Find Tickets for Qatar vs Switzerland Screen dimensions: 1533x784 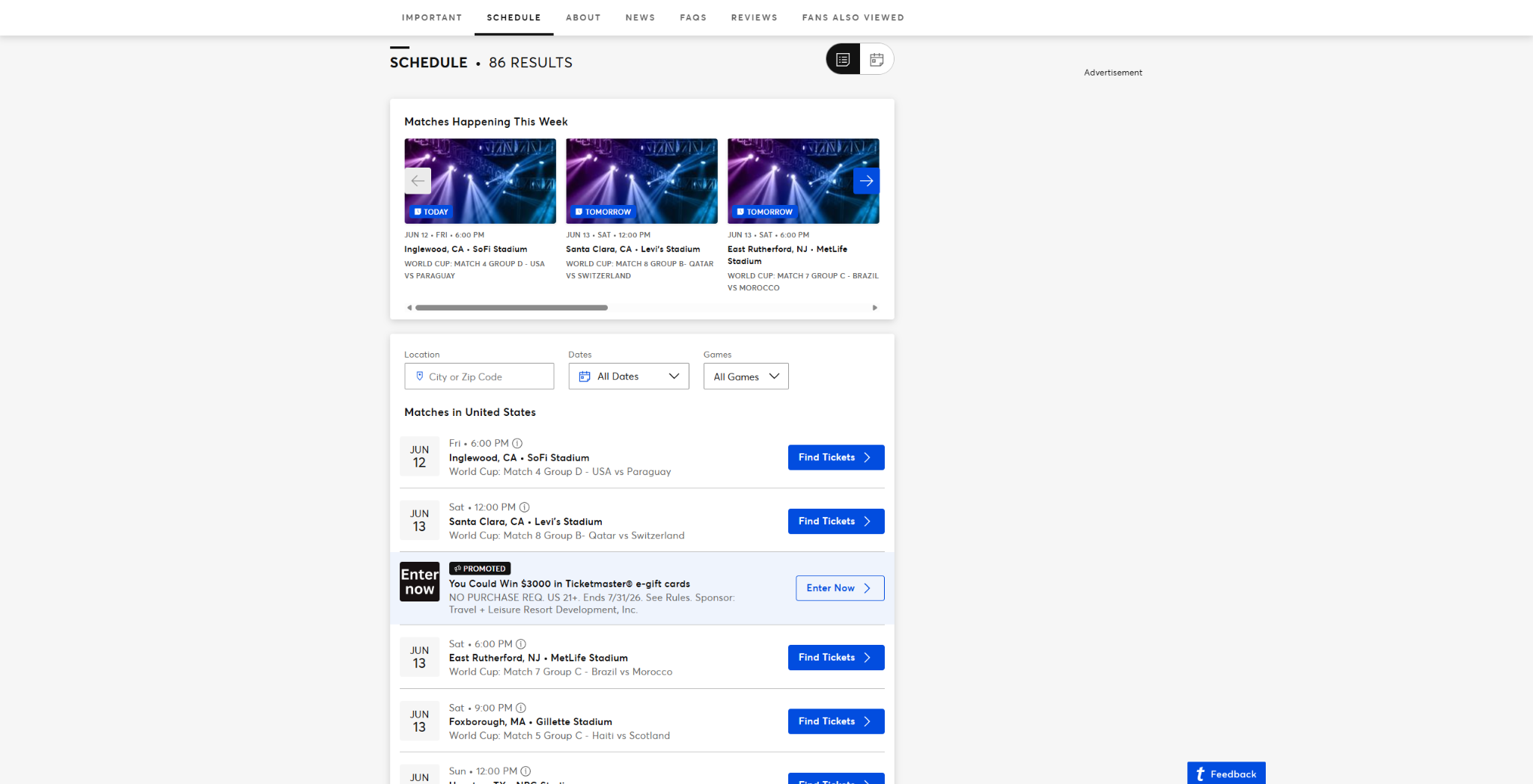pyautogui.click(x=836, y=521)
